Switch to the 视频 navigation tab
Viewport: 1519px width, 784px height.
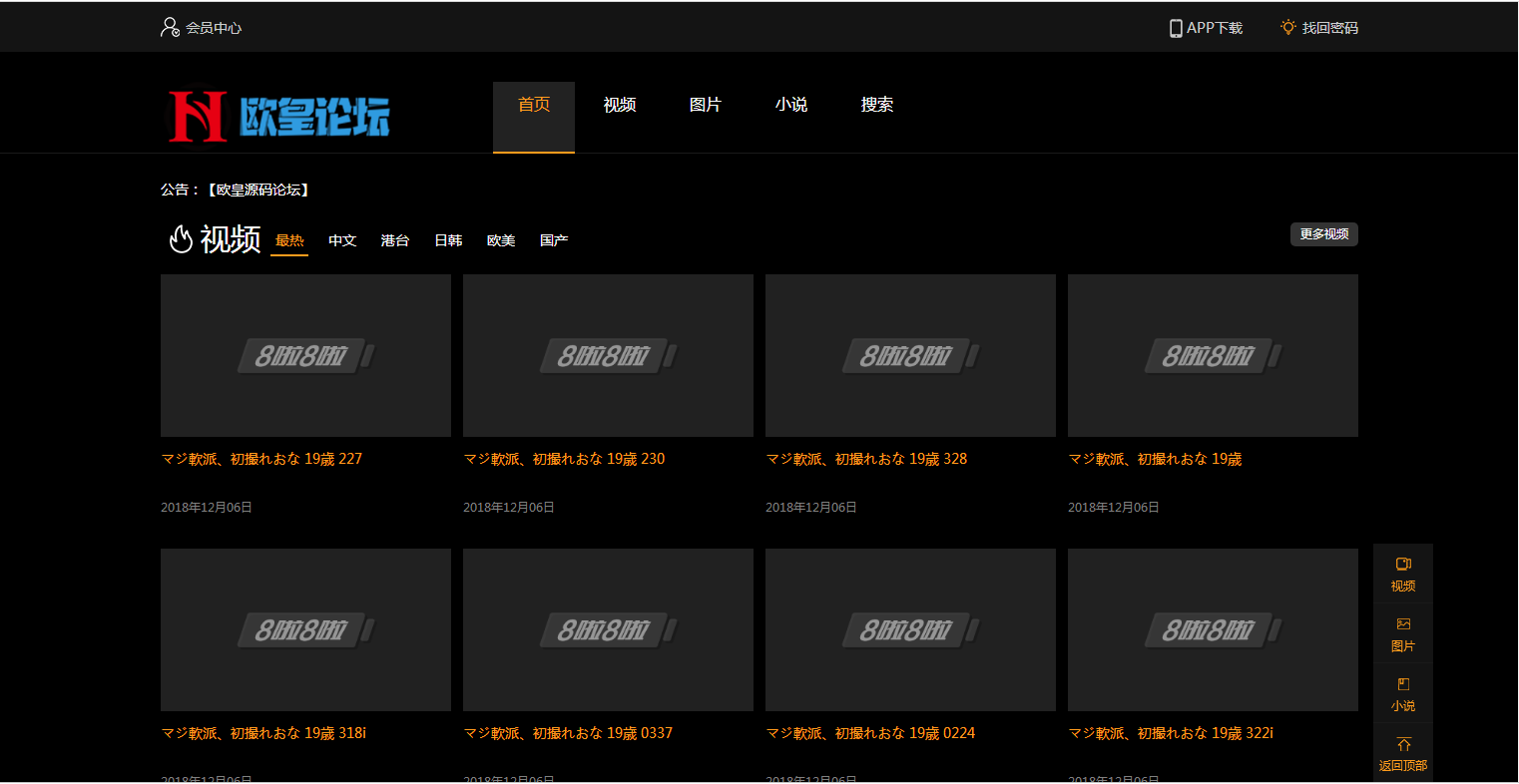619,104
